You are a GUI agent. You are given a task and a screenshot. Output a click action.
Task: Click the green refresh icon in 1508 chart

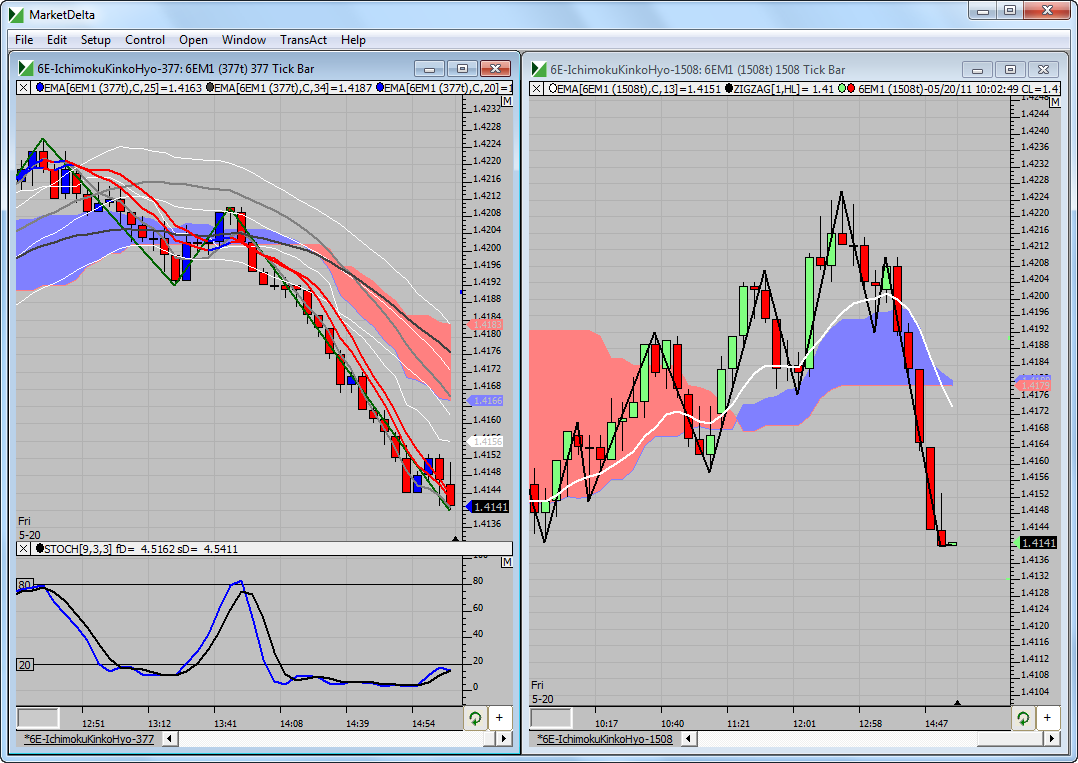(1022, 718)
